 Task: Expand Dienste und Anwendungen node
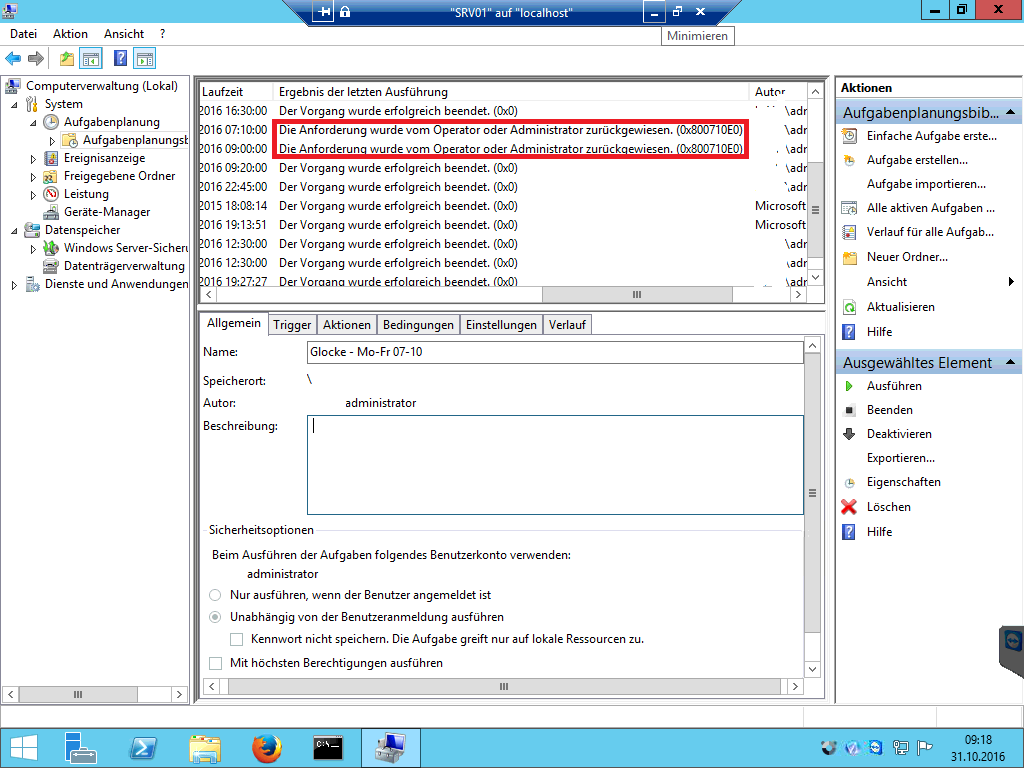(x=14, y=284)
